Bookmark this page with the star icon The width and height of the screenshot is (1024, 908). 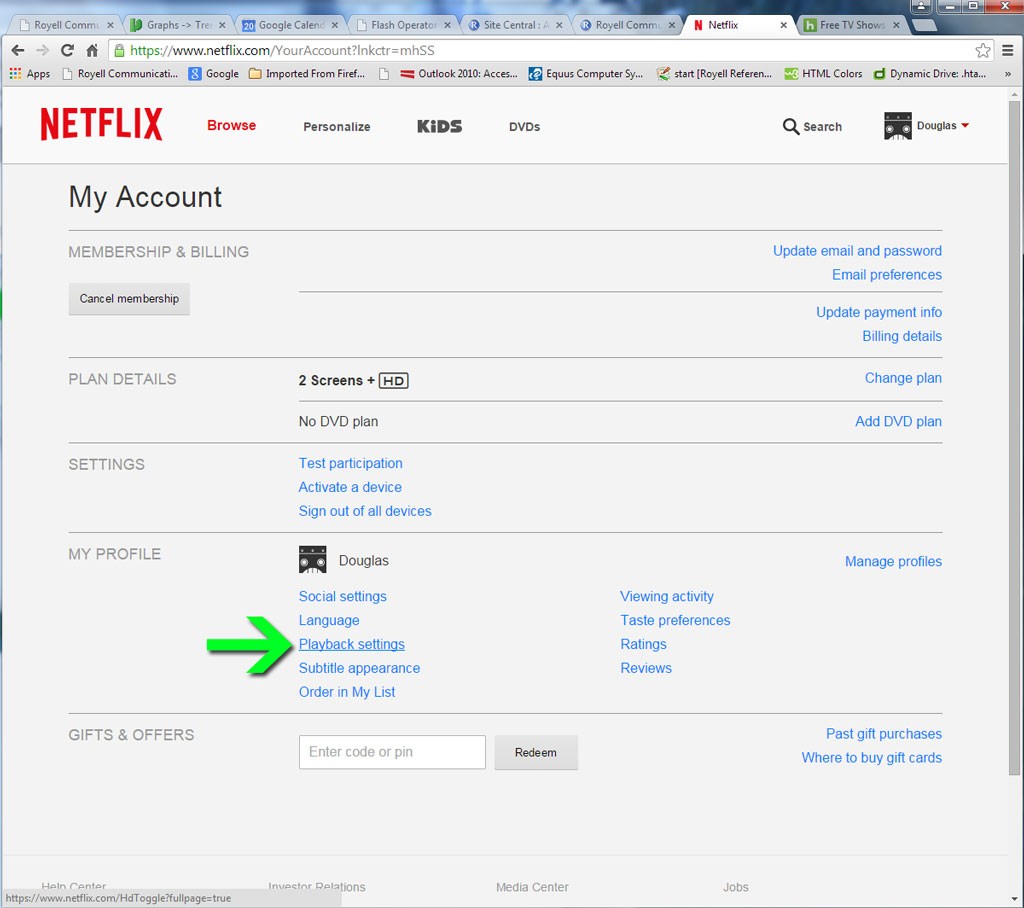coord(982,50)
